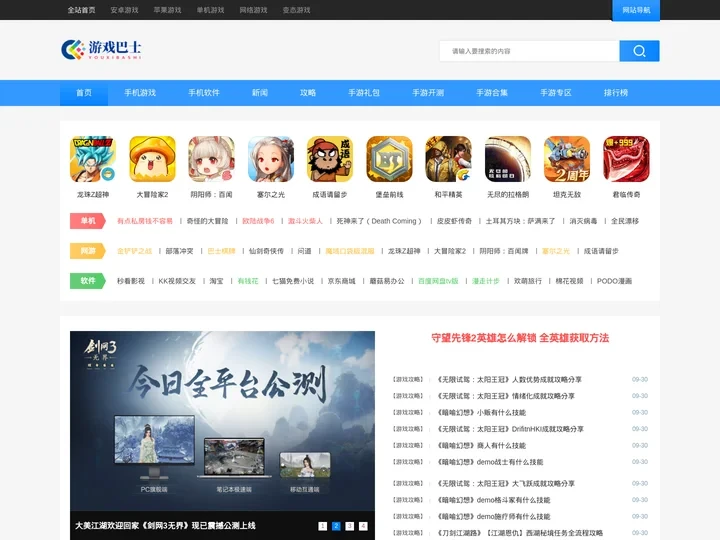Screen dimensions: 720x540
Task: Open the 攻略 navigation tab
Action: pos(308,93)
